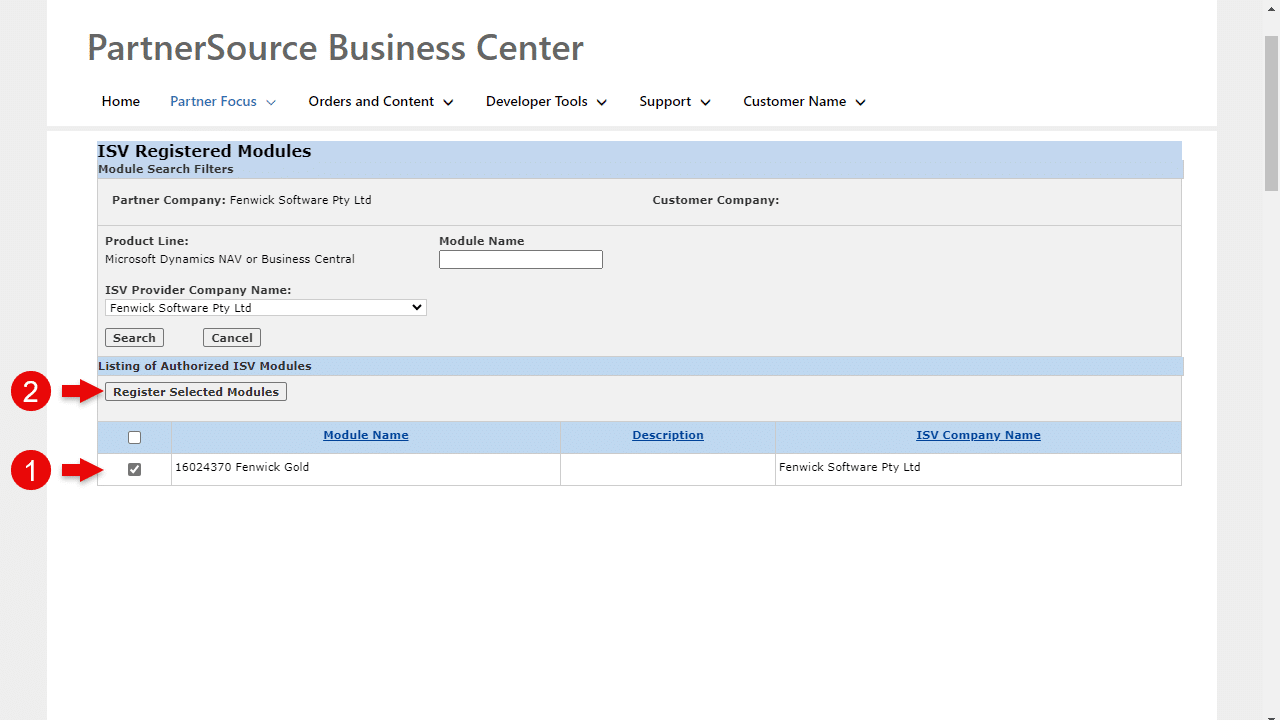Click the PartnerSource Business Center title

click(x=336, y=48)
